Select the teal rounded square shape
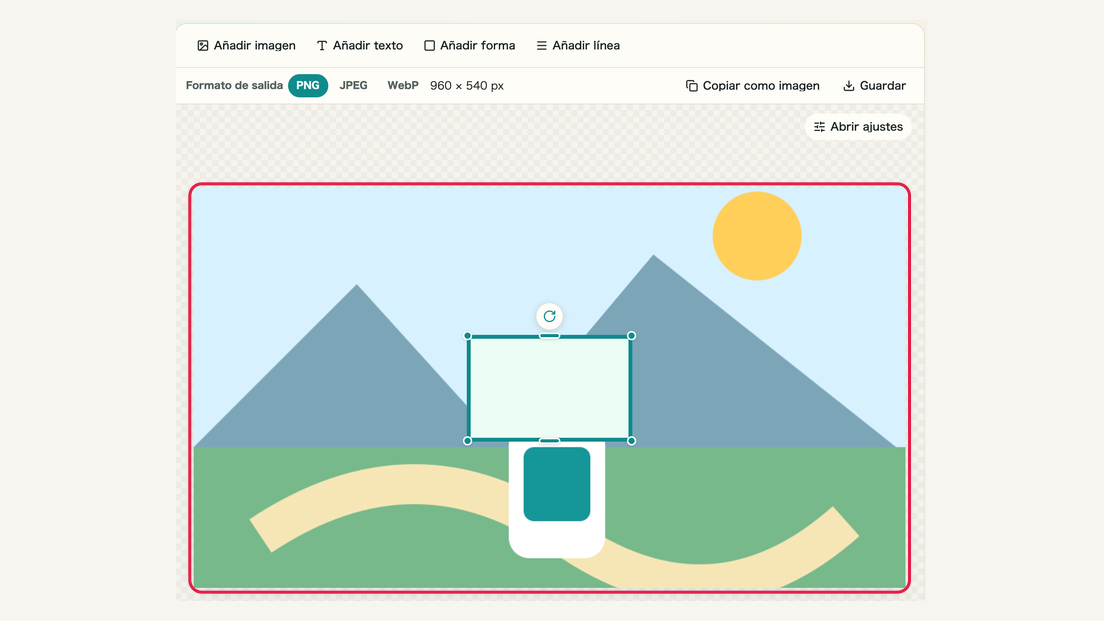Image resolution: width=1104 pixels, height=621 pixels. pyautogui.click(x=557, y=484)
